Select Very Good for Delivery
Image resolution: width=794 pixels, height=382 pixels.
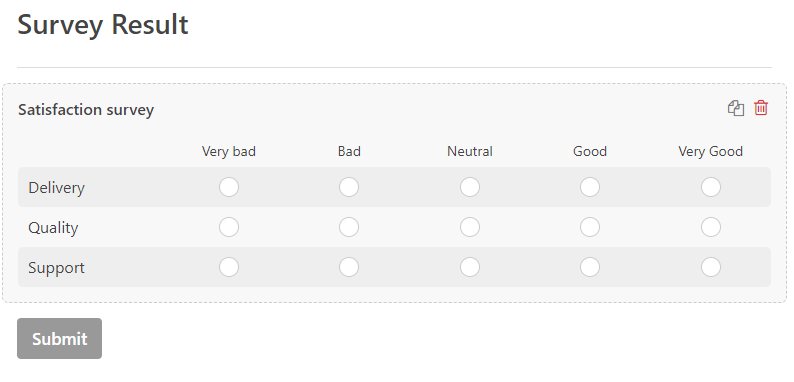711,187
